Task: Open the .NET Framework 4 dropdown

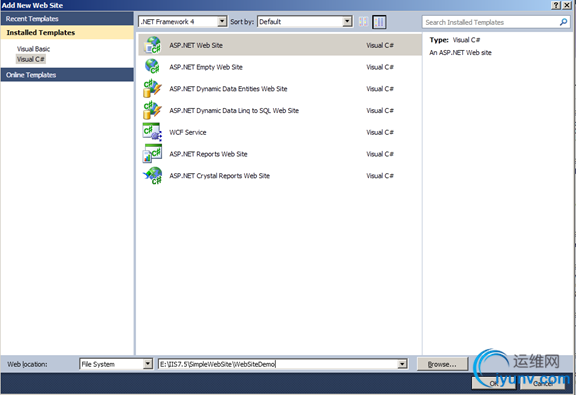Action: tap(222, 22)
